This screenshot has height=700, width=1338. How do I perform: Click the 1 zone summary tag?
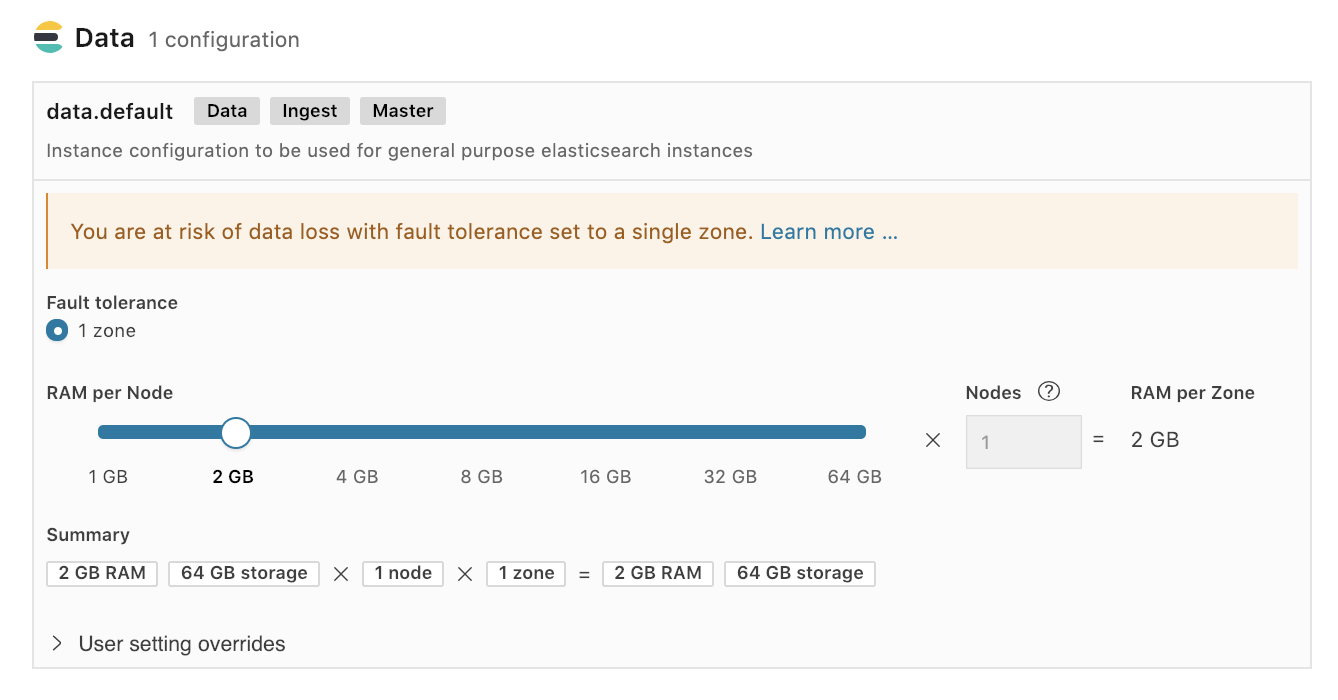(x=526, y=574)
